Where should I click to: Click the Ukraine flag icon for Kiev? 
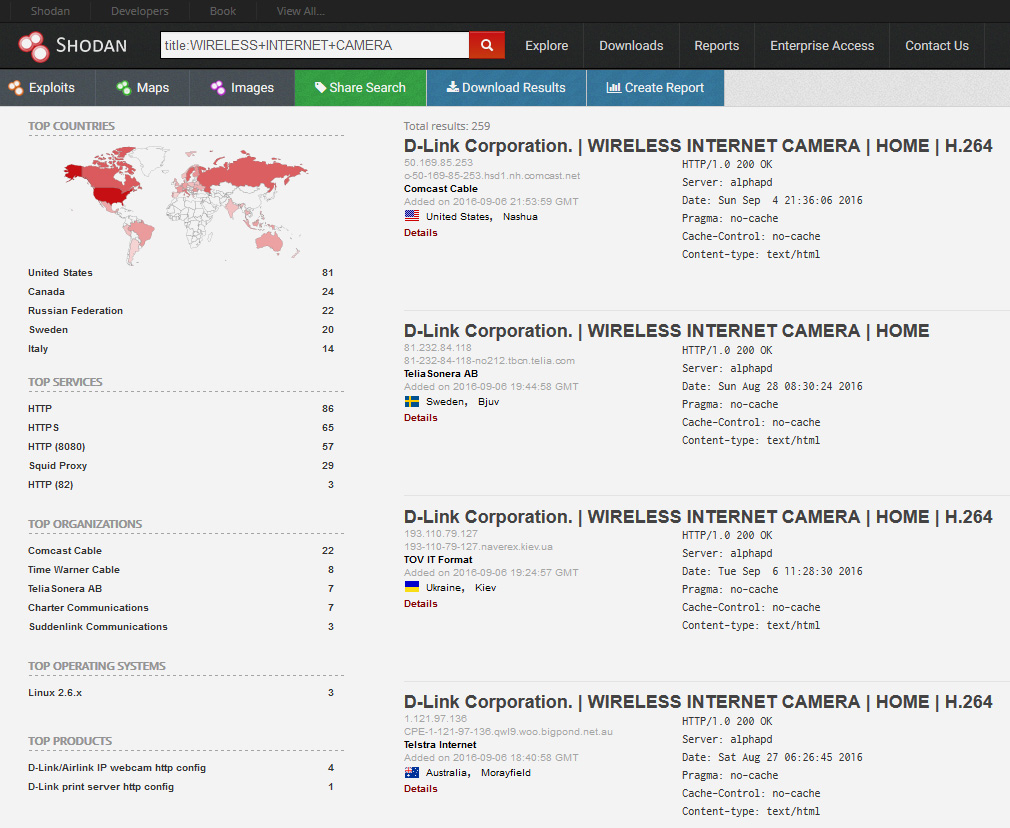tap(412, 587)
